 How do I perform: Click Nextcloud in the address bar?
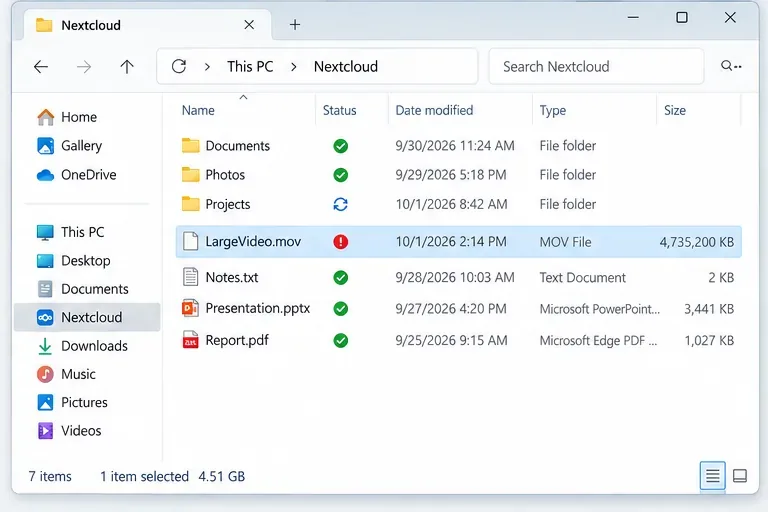tap(346, 67)
